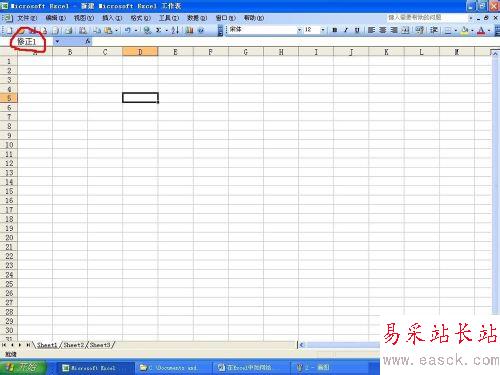Toggle Italic formatting
The height and width of the screenshot is (375, 500).
coord(346,30)
